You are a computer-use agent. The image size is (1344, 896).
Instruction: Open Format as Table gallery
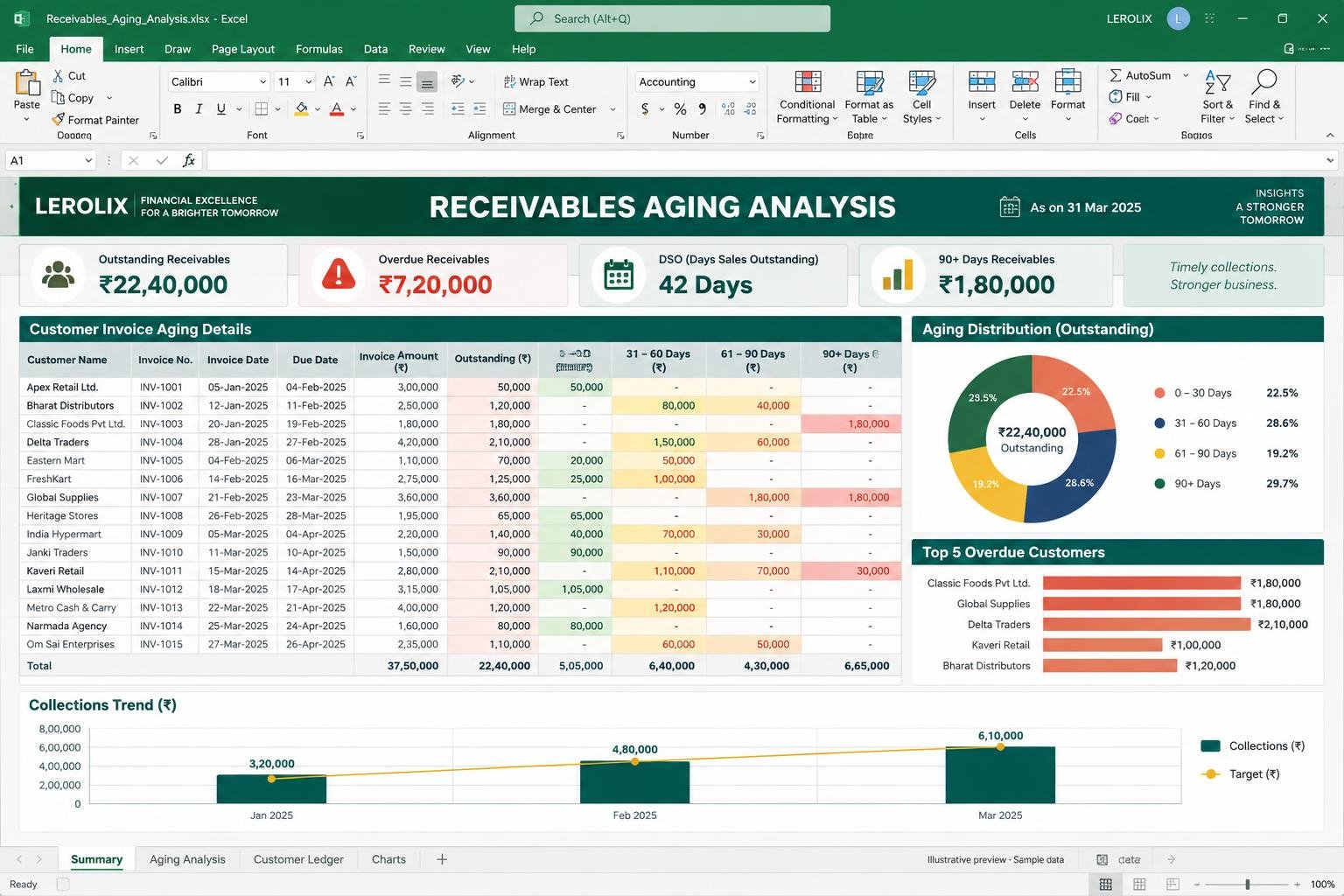[x=869, y=97]
